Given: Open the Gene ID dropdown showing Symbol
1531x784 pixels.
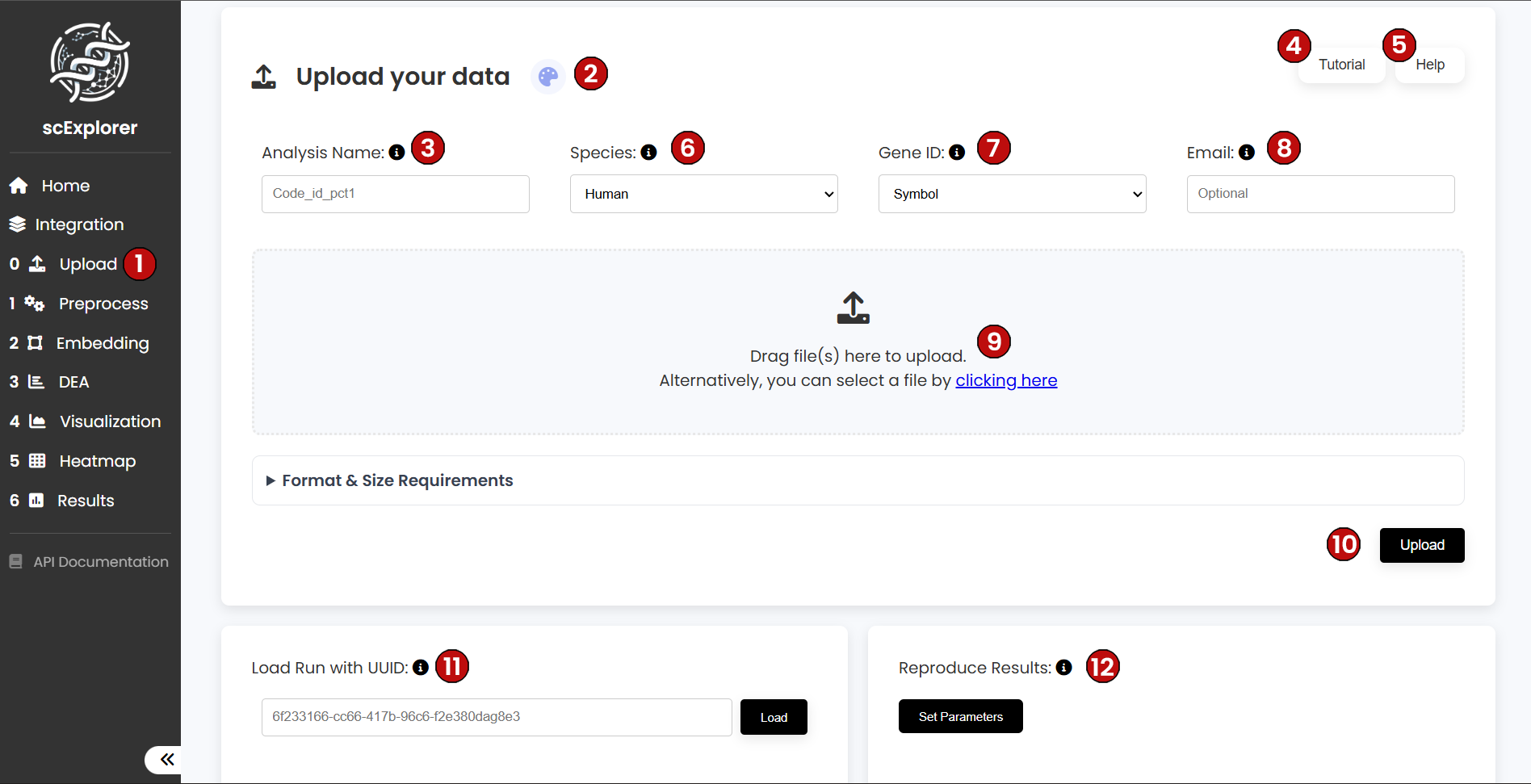Looking at the screenshot, I should tap(1013, 194).
